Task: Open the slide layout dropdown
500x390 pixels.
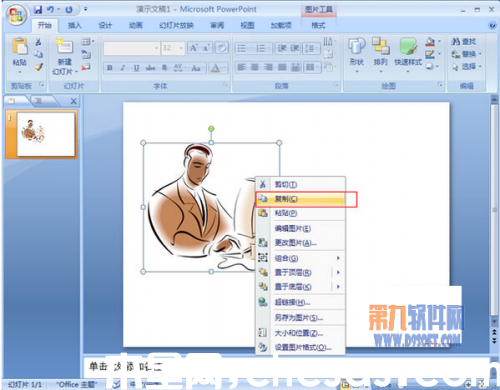Action: click(87, 42)
